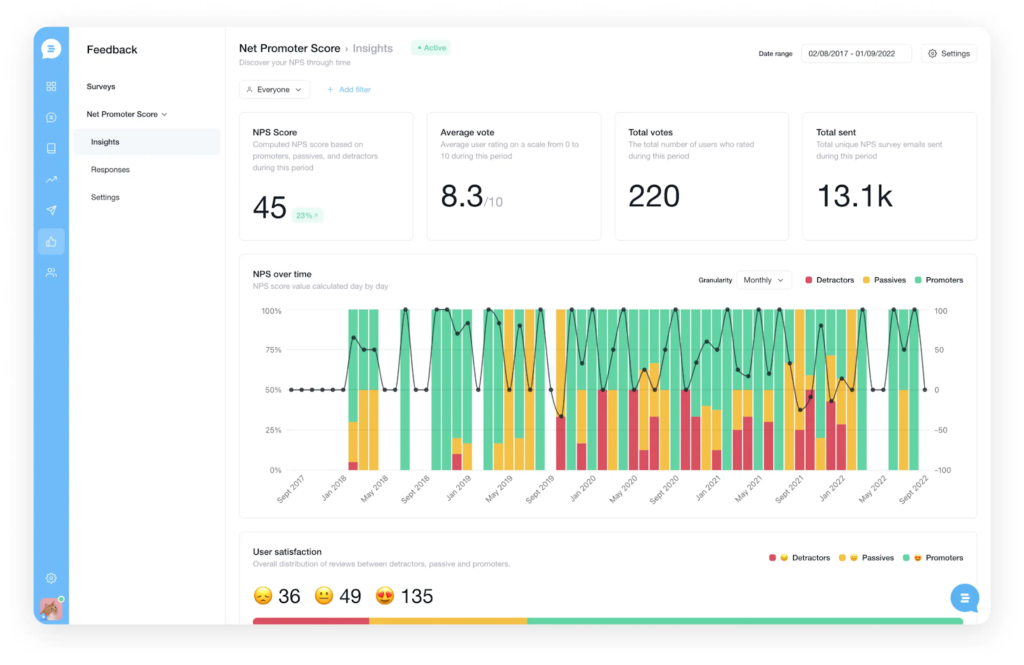
Task: Click the Sept 2022 axis label on chart
Action: pos(914,489)
